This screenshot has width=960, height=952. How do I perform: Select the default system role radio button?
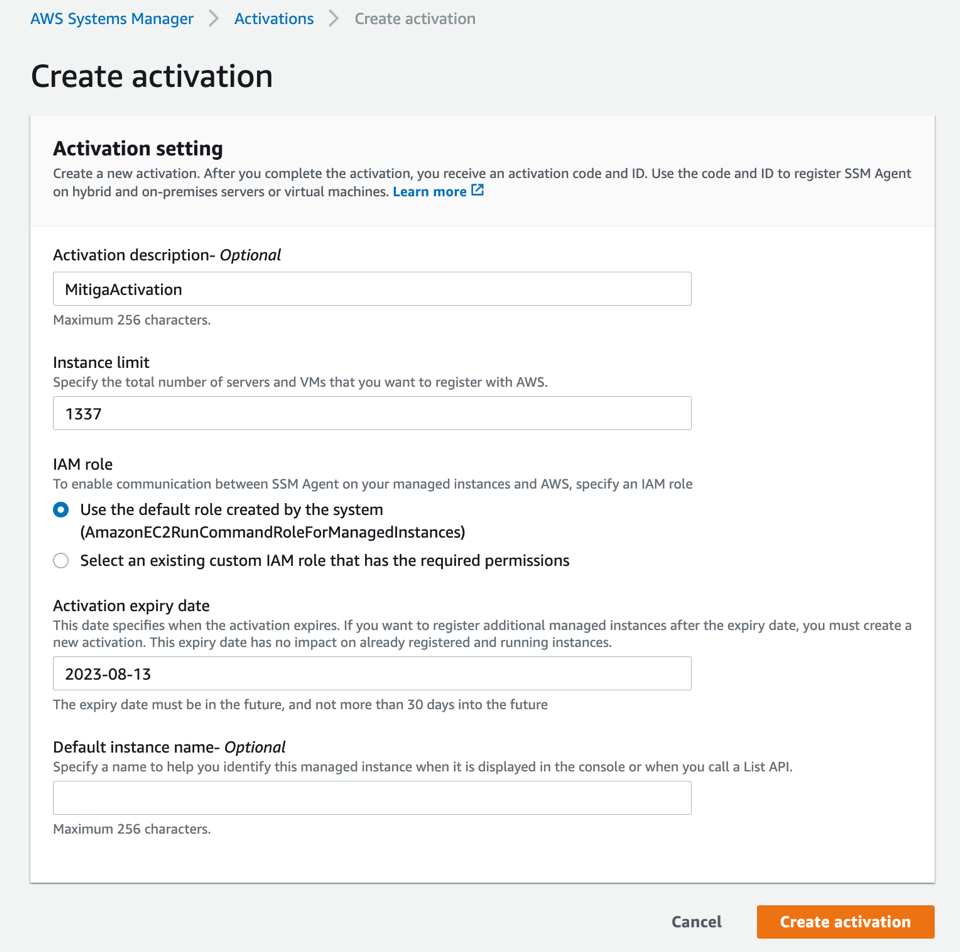pos(61,510)
